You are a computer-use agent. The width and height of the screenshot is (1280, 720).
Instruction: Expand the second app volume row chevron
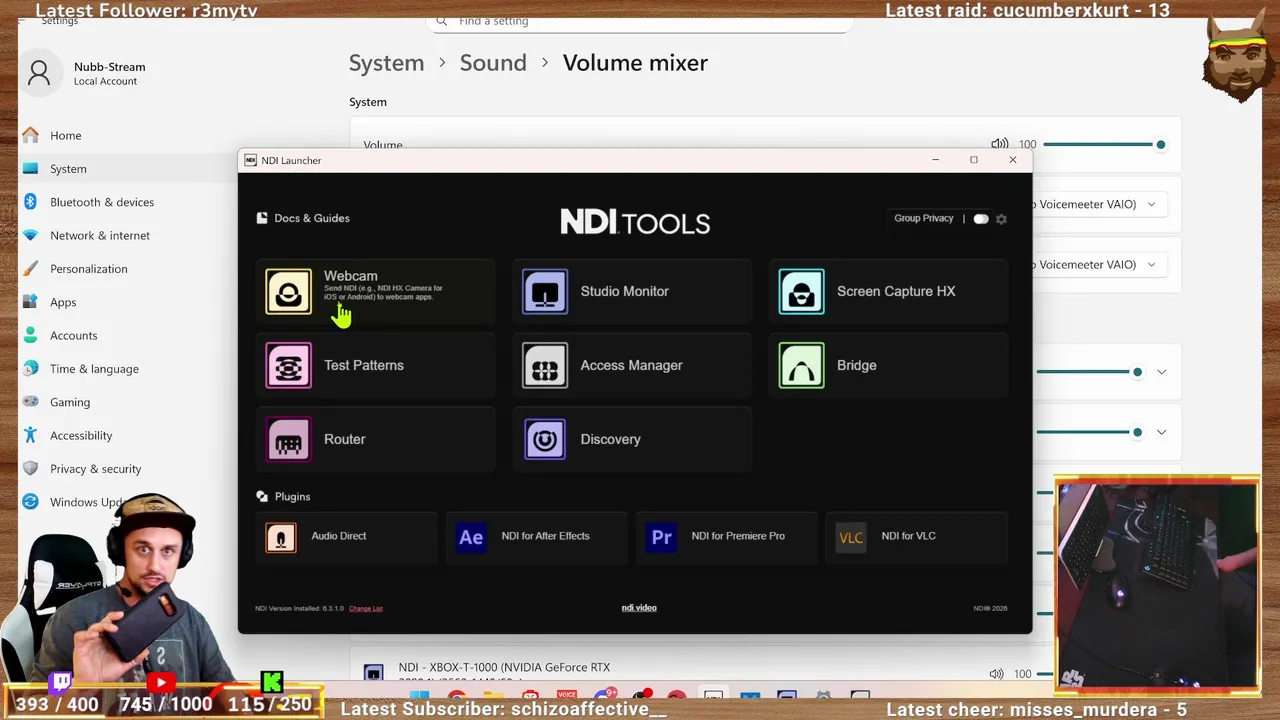pyautogui.click(x=1161, y=432)
